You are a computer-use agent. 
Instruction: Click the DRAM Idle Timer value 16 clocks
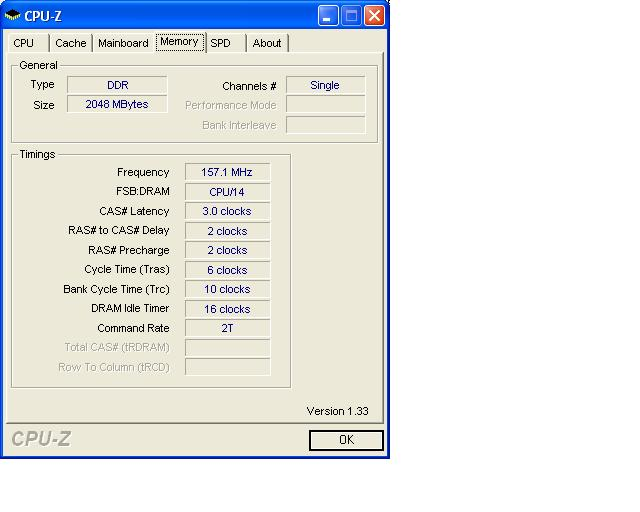click(227, 309)
